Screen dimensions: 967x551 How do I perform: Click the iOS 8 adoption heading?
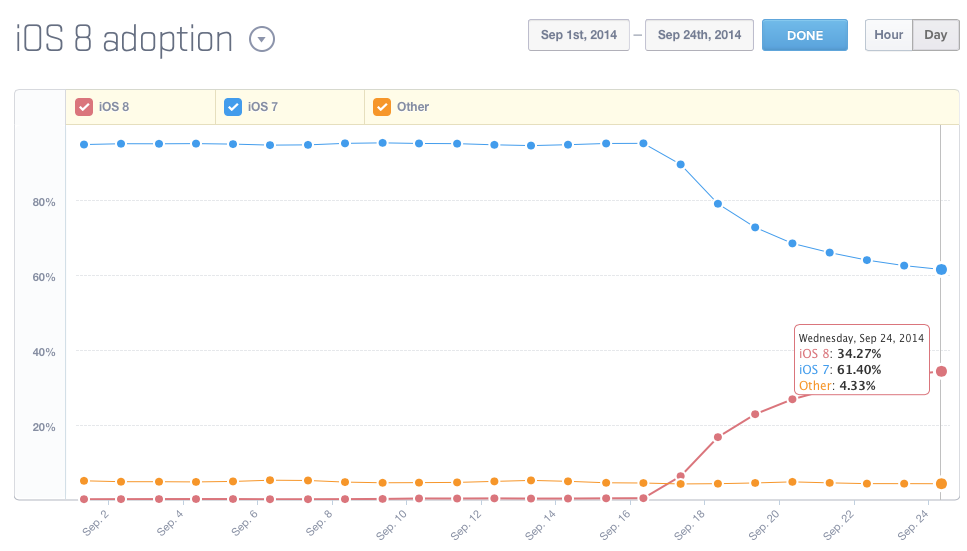[x=123, y=39]
